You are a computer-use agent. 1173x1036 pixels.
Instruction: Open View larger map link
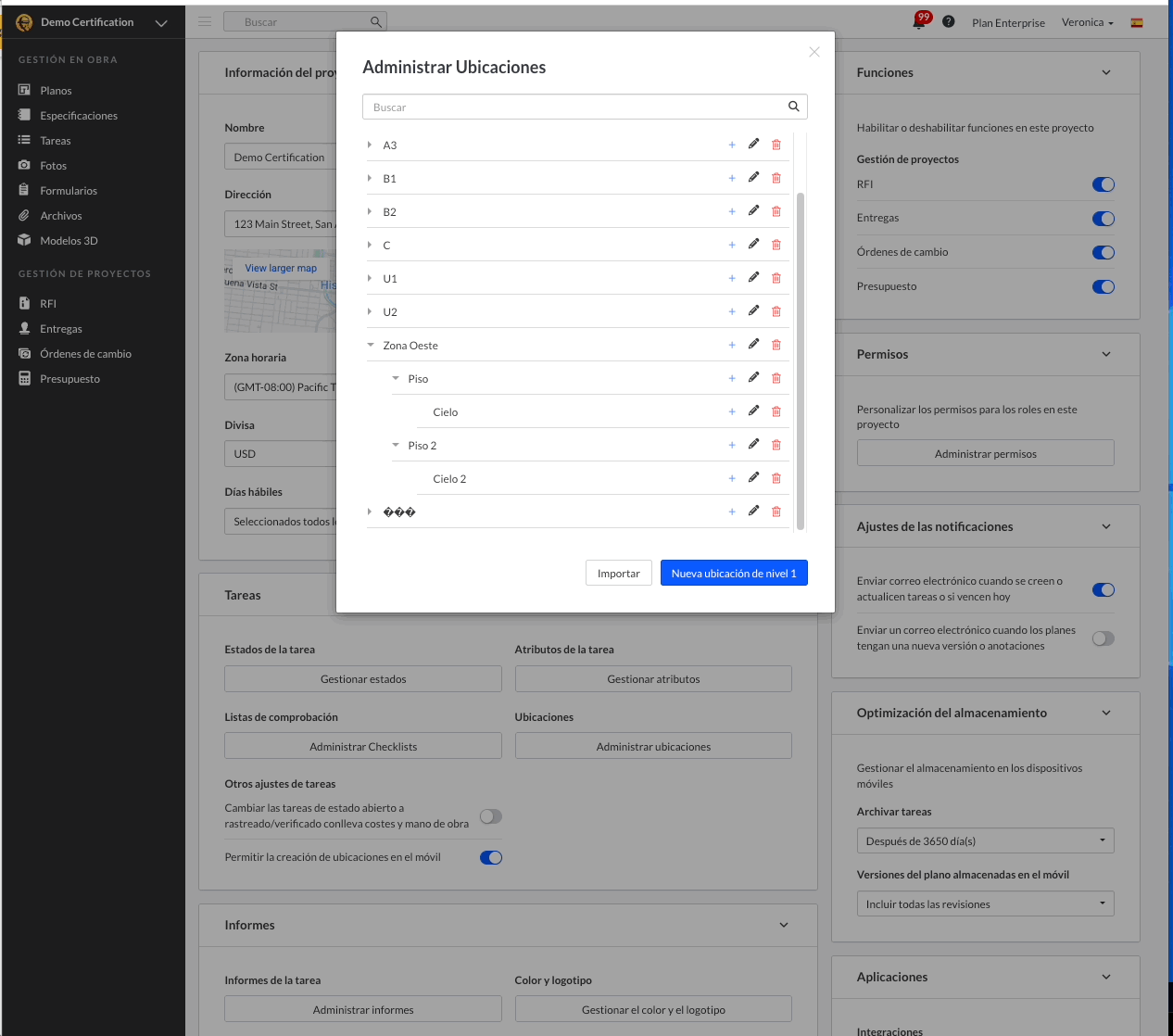tap(281, 268)
